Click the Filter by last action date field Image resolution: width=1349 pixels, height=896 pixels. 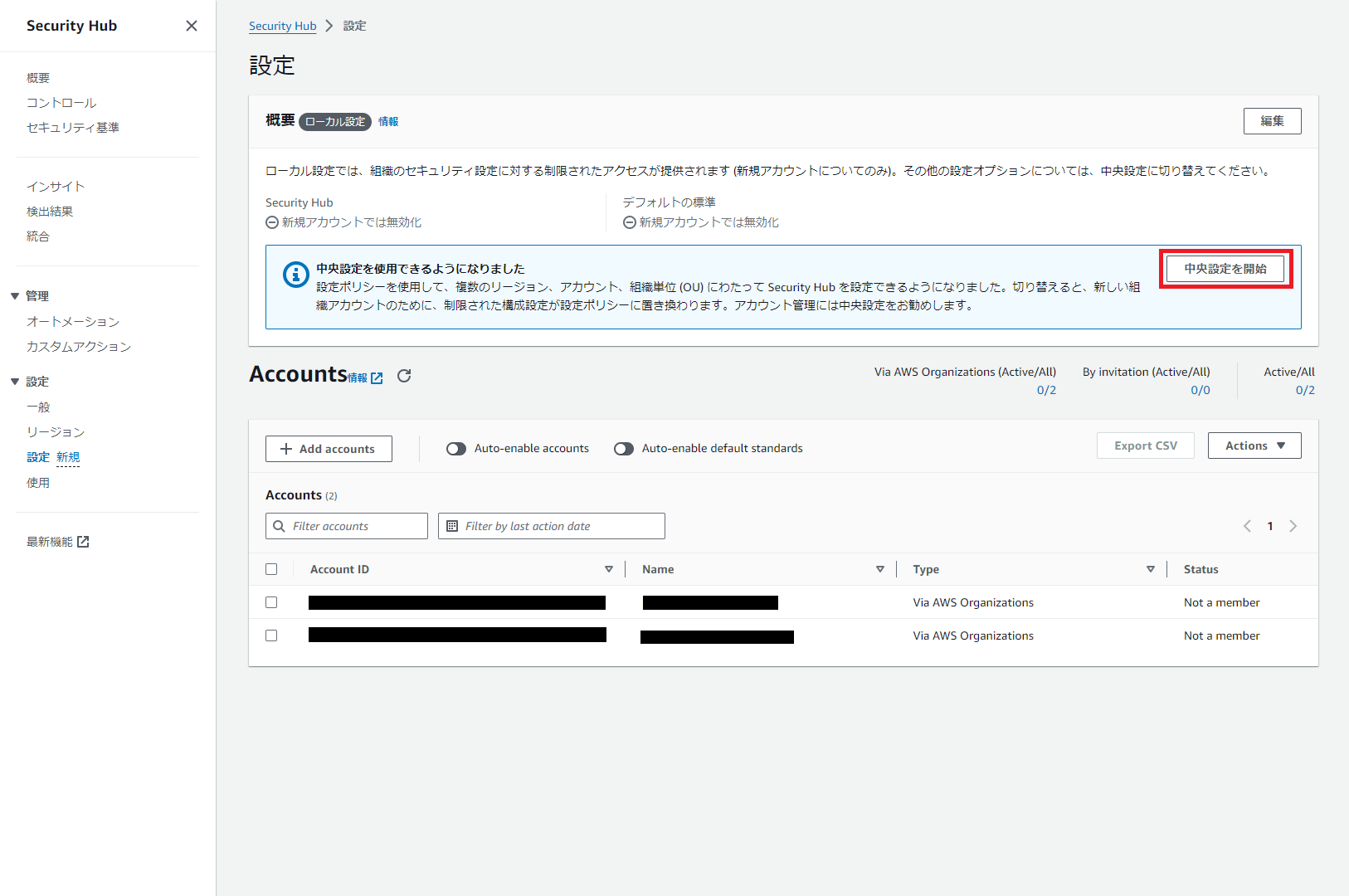tap(552, 526)
